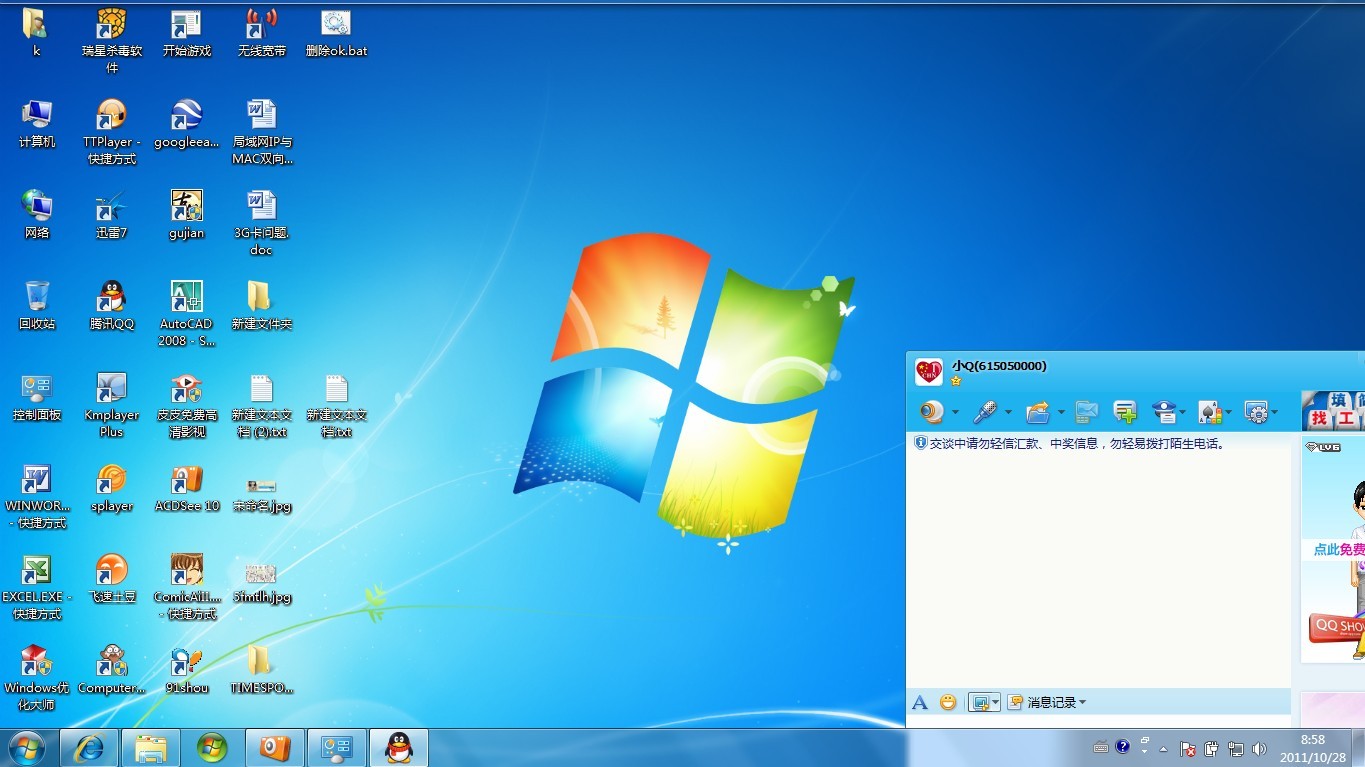Expand the video call dropdown arrow
This screenshot has height=767, width=1365.
tap(955, 413)
